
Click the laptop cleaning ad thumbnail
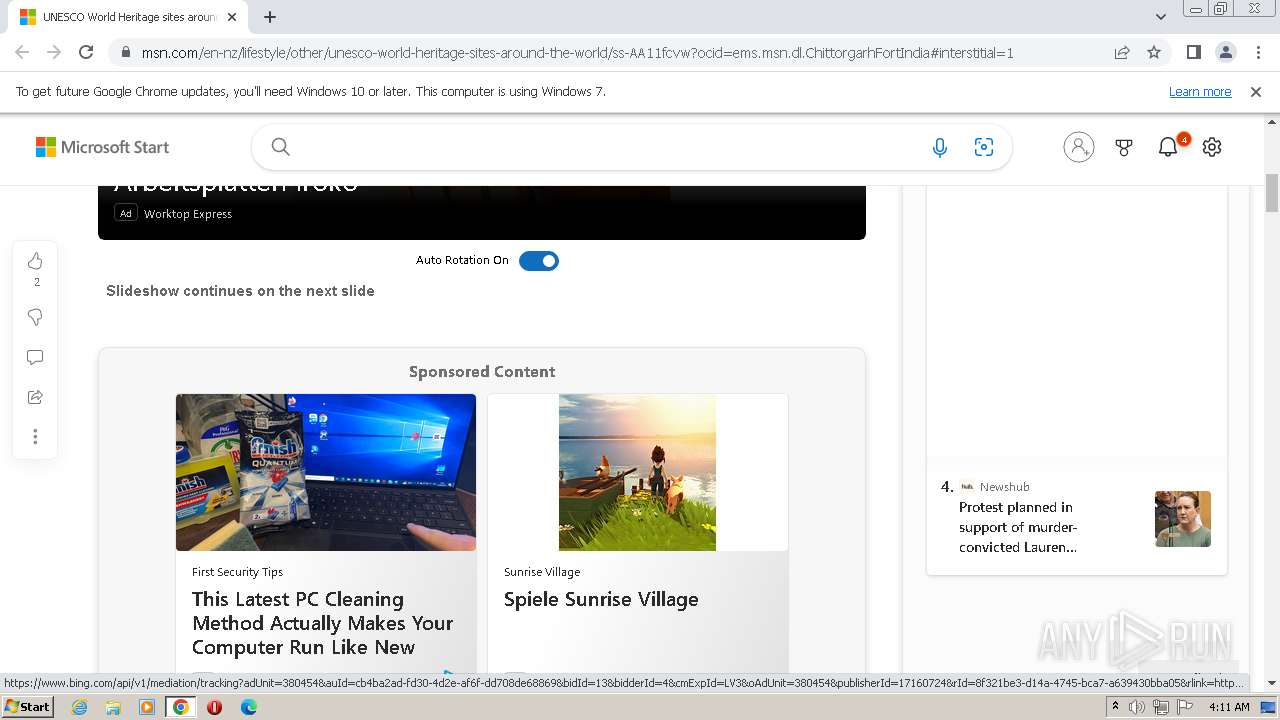(326, 472)
